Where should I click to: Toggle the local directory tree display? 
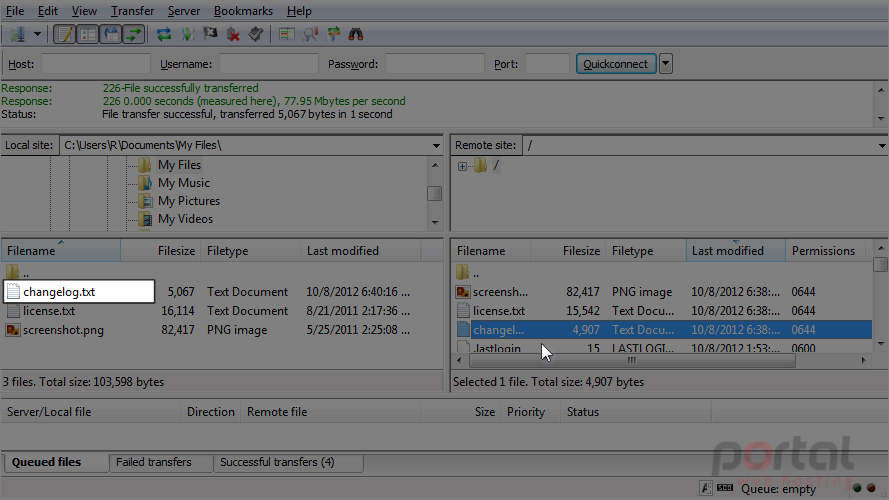tap(88, 34)
